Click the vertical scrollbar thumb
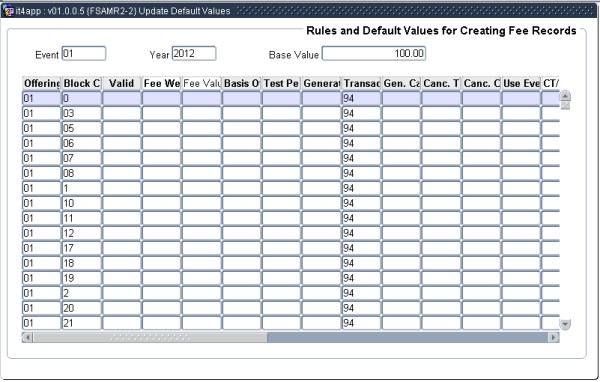The width and height of the screenshot is (600, 382). click(x=565, y=106)
